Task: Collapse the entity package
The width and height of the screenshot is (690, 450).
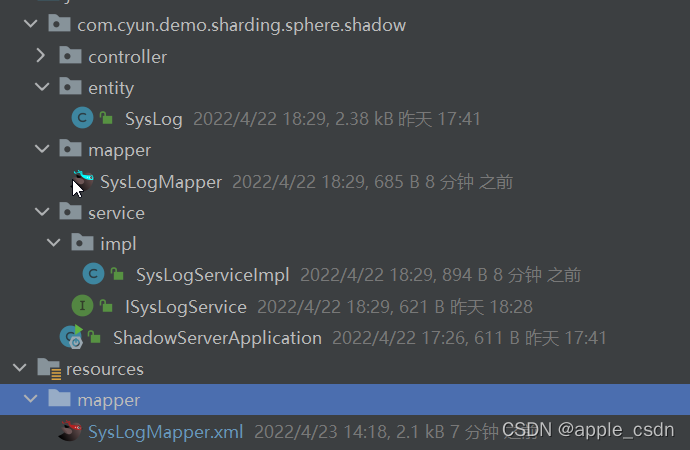Action: coord(42,87)
